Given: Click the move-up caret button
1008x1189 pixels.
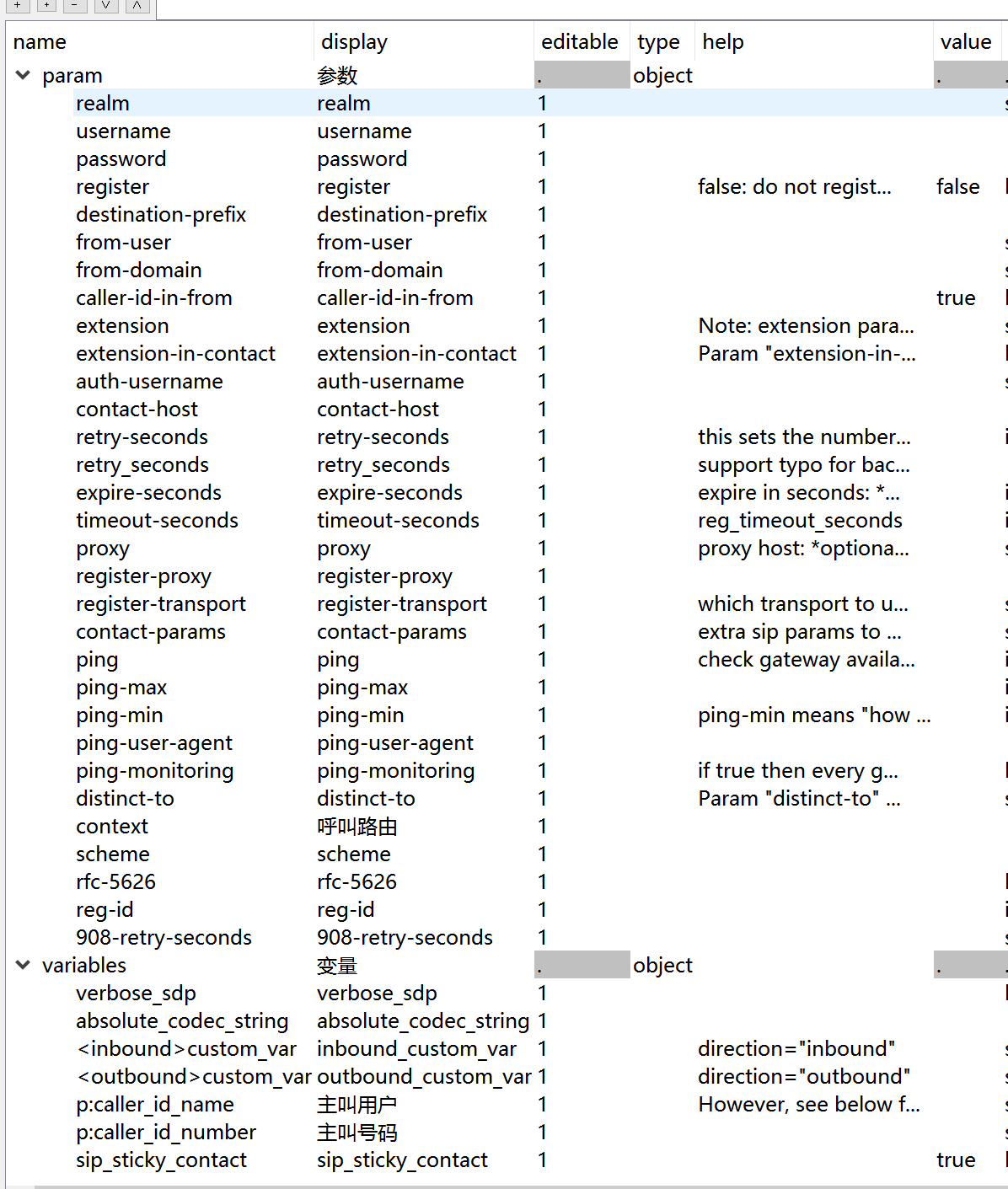Looking at the screenshot, I should [138, 5].
